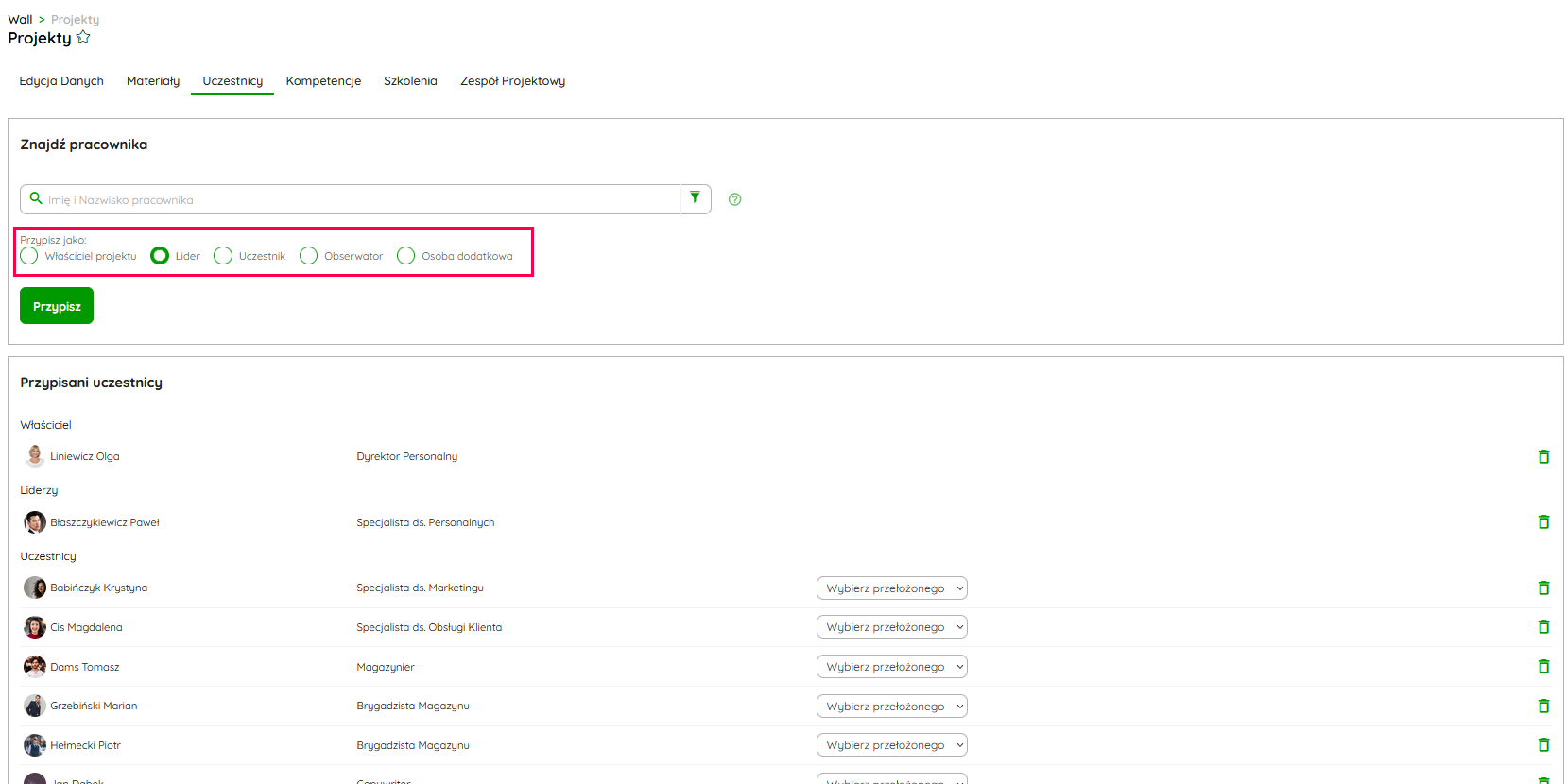This screenshot has height=784, width=1566.
Task: Pick the Osoba dodatkowa radio option
Action: tap(406, 256)
